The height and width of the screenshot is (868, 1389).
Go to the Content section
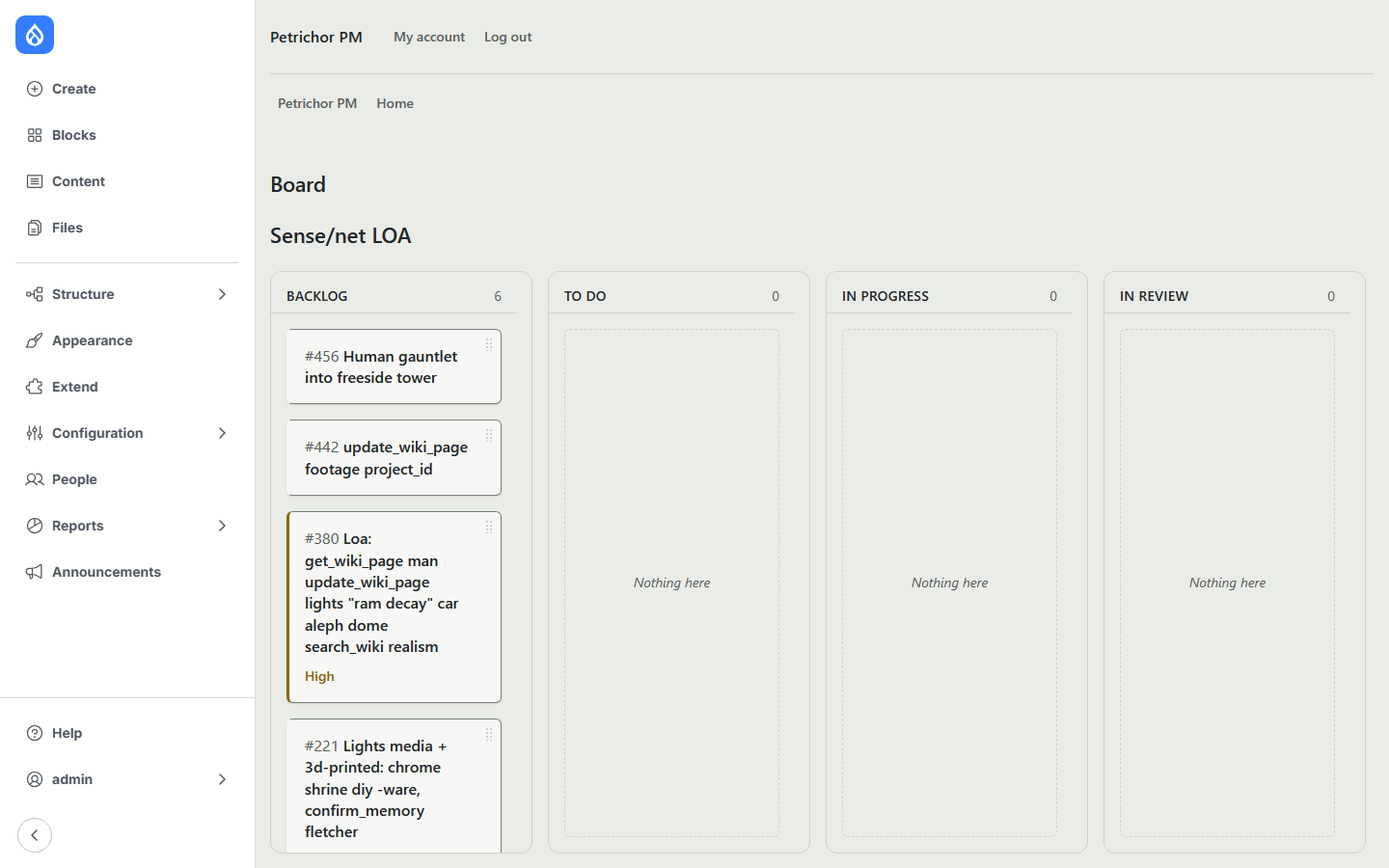click(127, 181)
